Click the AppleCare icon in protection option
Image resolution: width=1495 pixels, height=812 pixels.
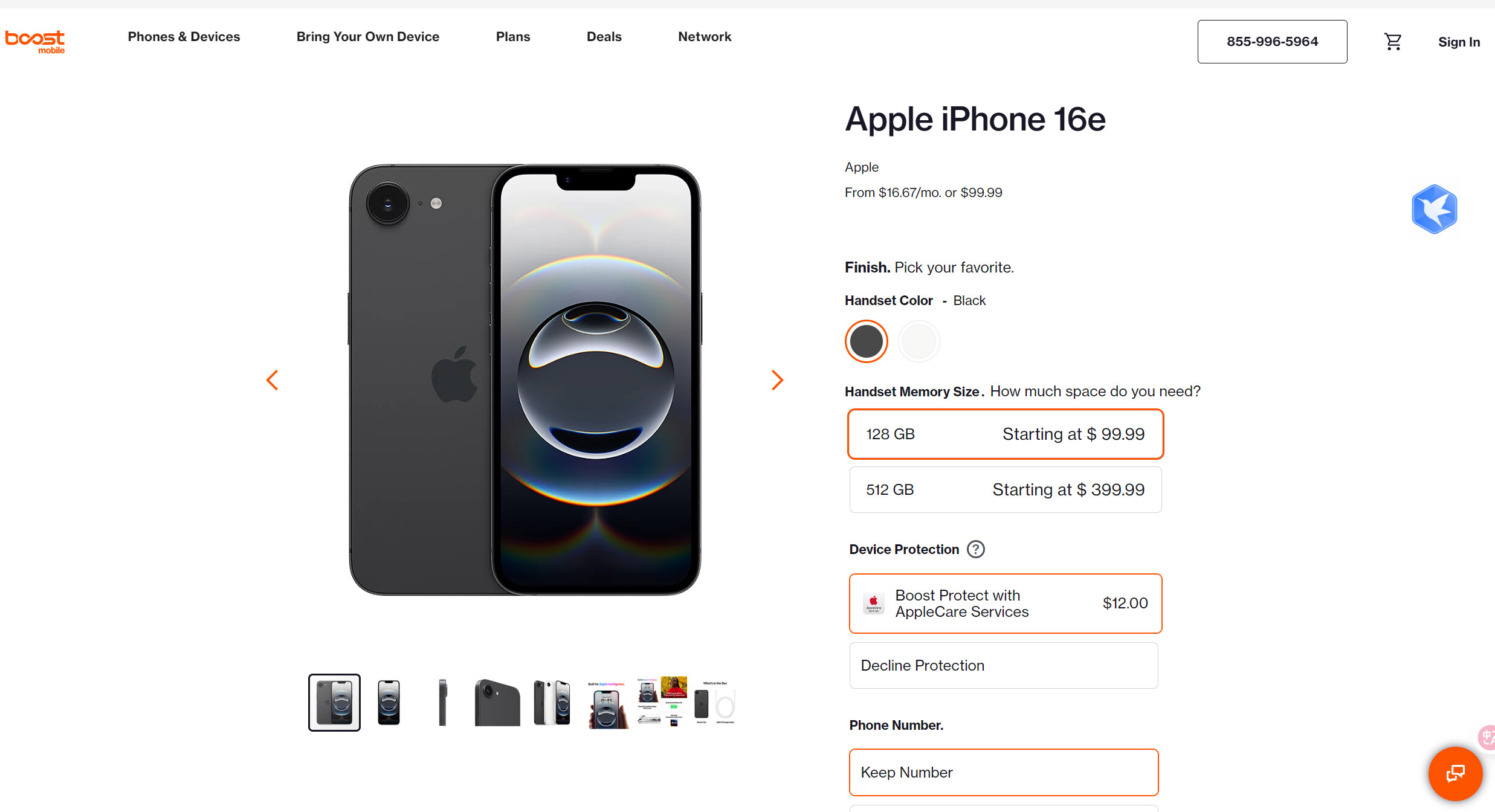coord(874,604)
